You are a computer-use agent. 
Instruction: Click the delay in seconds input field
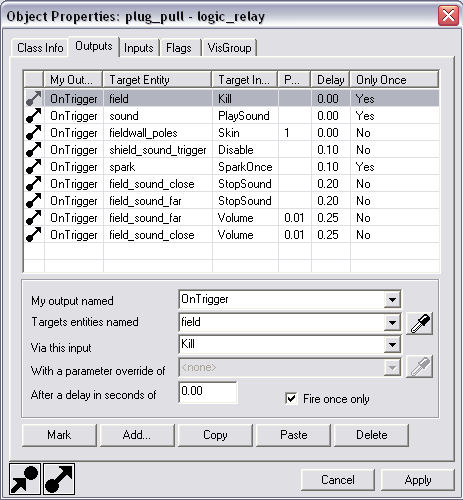[x=208, y=392]
